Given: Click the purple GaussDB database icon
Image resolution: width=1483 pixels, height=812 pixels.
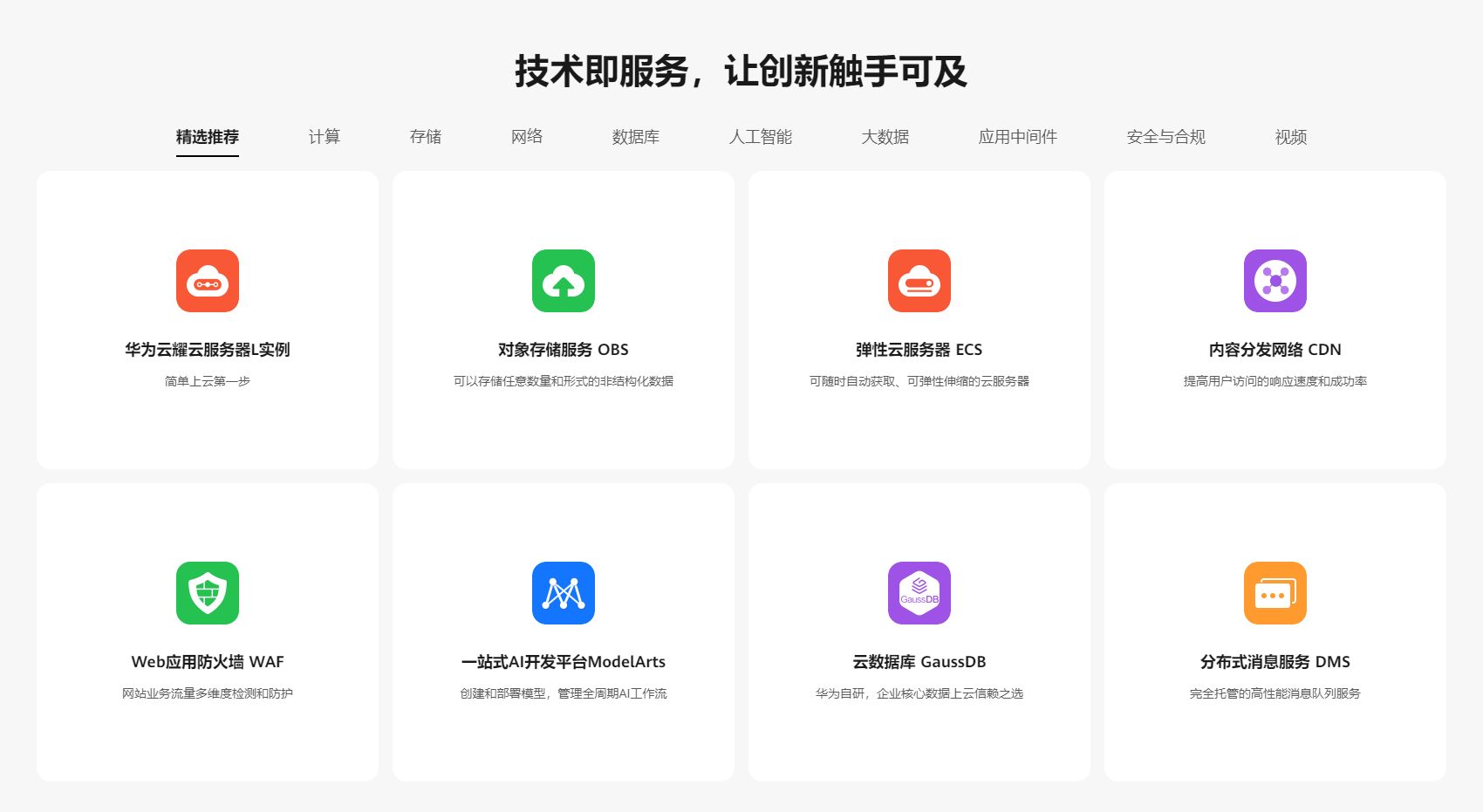Looking at the screenshot, I should (x=919, y=593).
